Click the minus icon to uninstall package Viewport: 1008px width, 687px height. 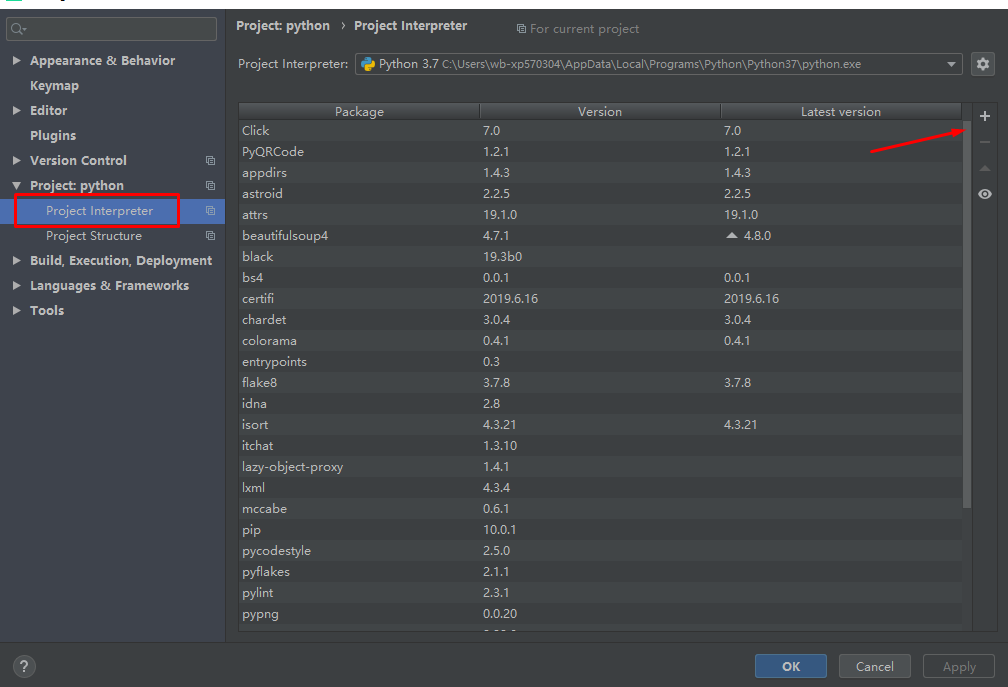984,142
